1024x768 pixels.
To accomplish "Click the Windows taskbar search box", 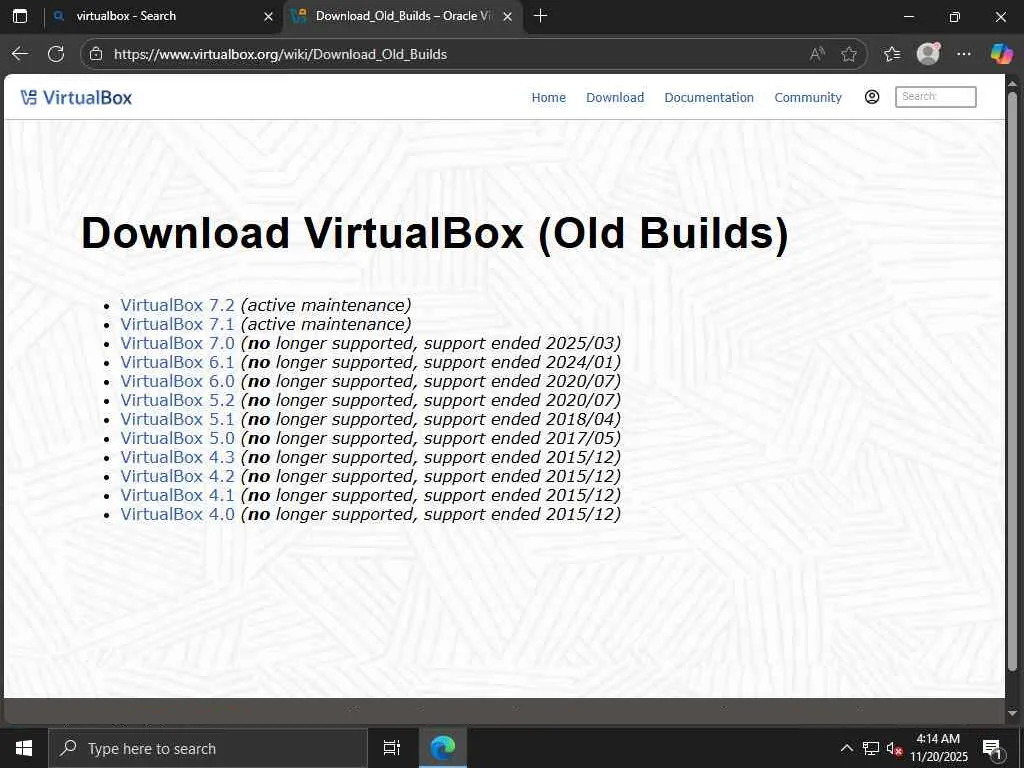I will 208,748.
